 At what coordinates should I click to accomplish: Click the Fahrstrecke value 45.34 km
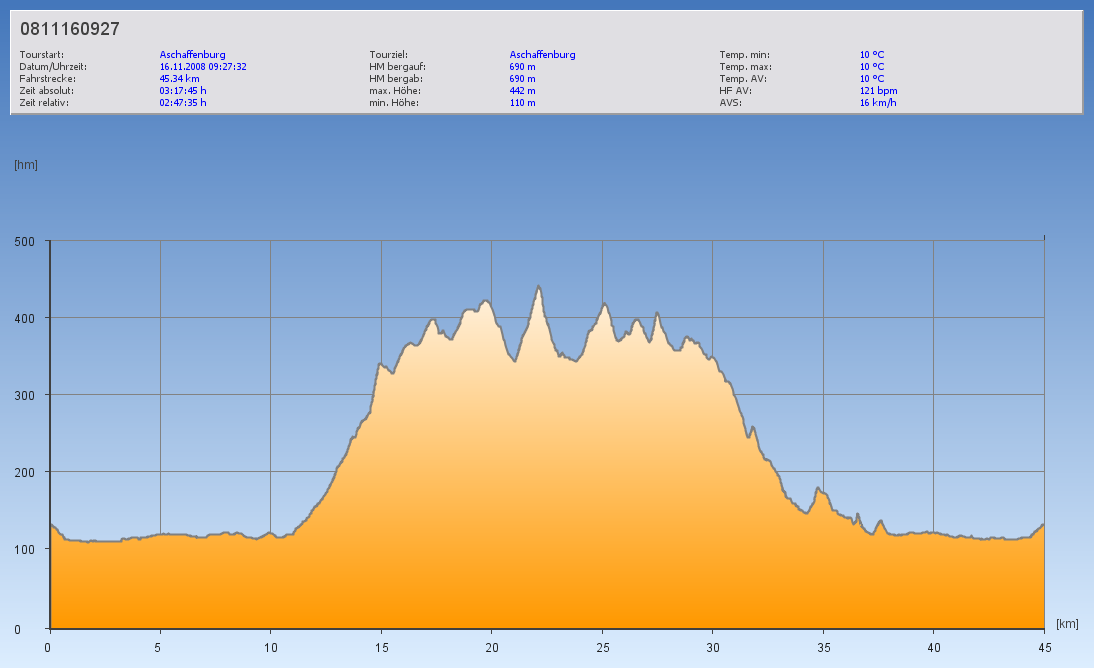[179, 78]
